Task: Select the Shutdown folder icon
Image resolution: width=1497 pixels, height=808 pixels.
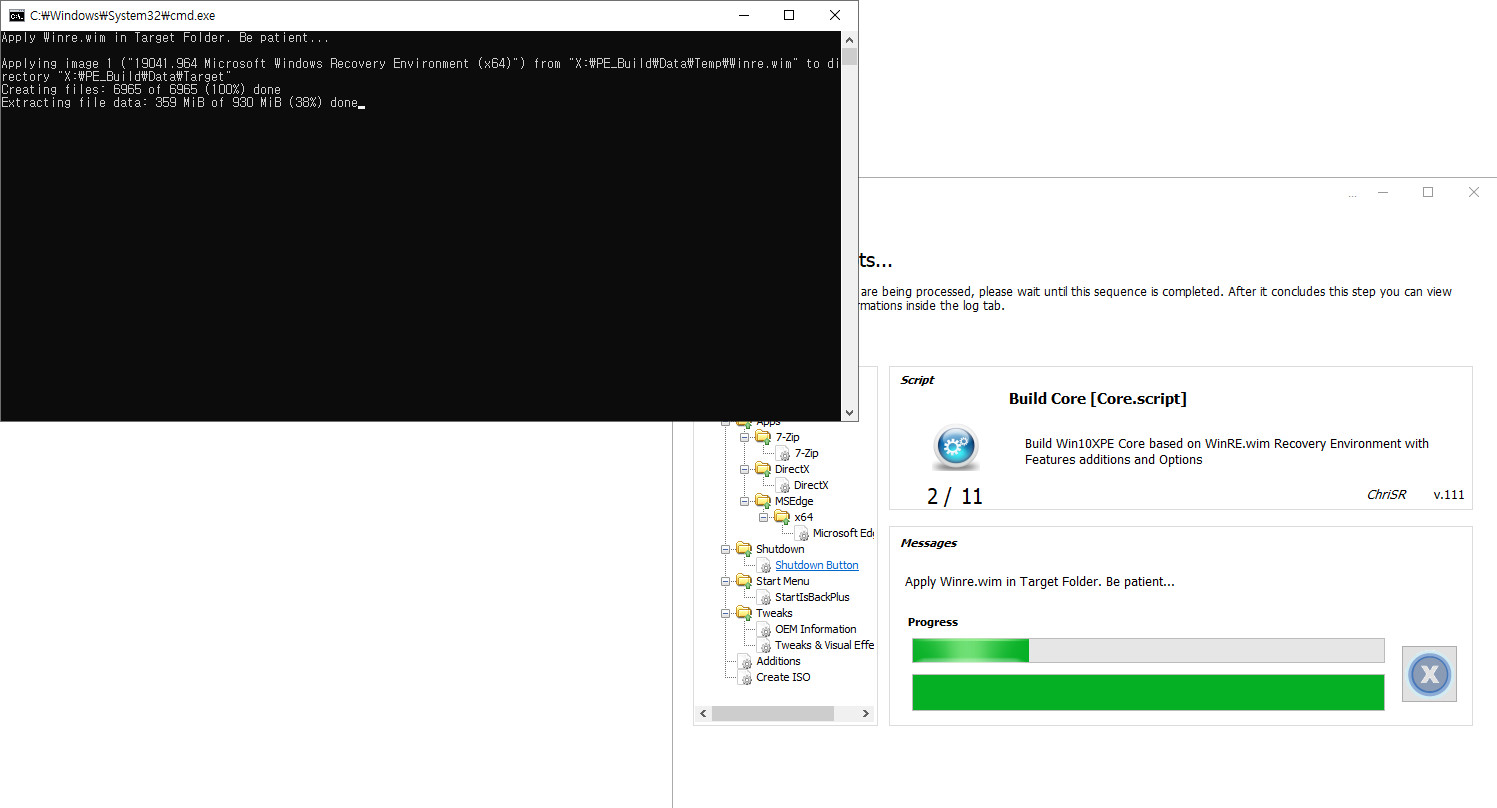Action: 744,549
